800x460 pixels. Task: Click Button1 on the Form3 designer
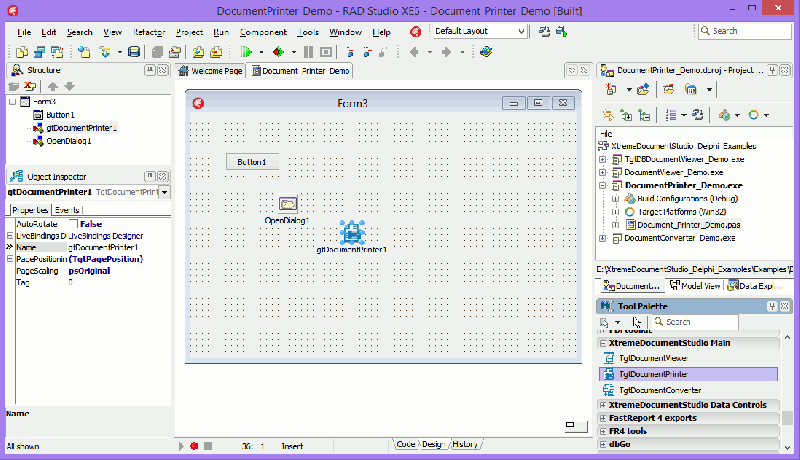tap(253, 162)
